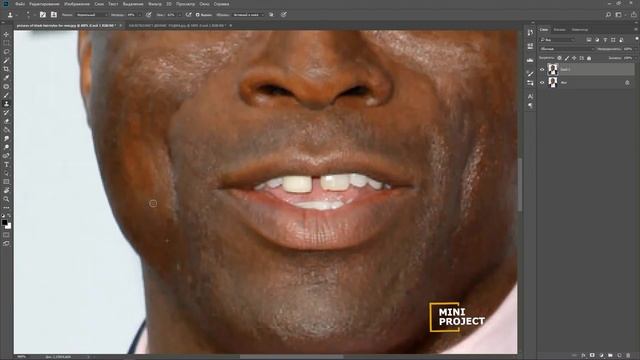Select the Spot Healing Brush tool

coord(6,87)
